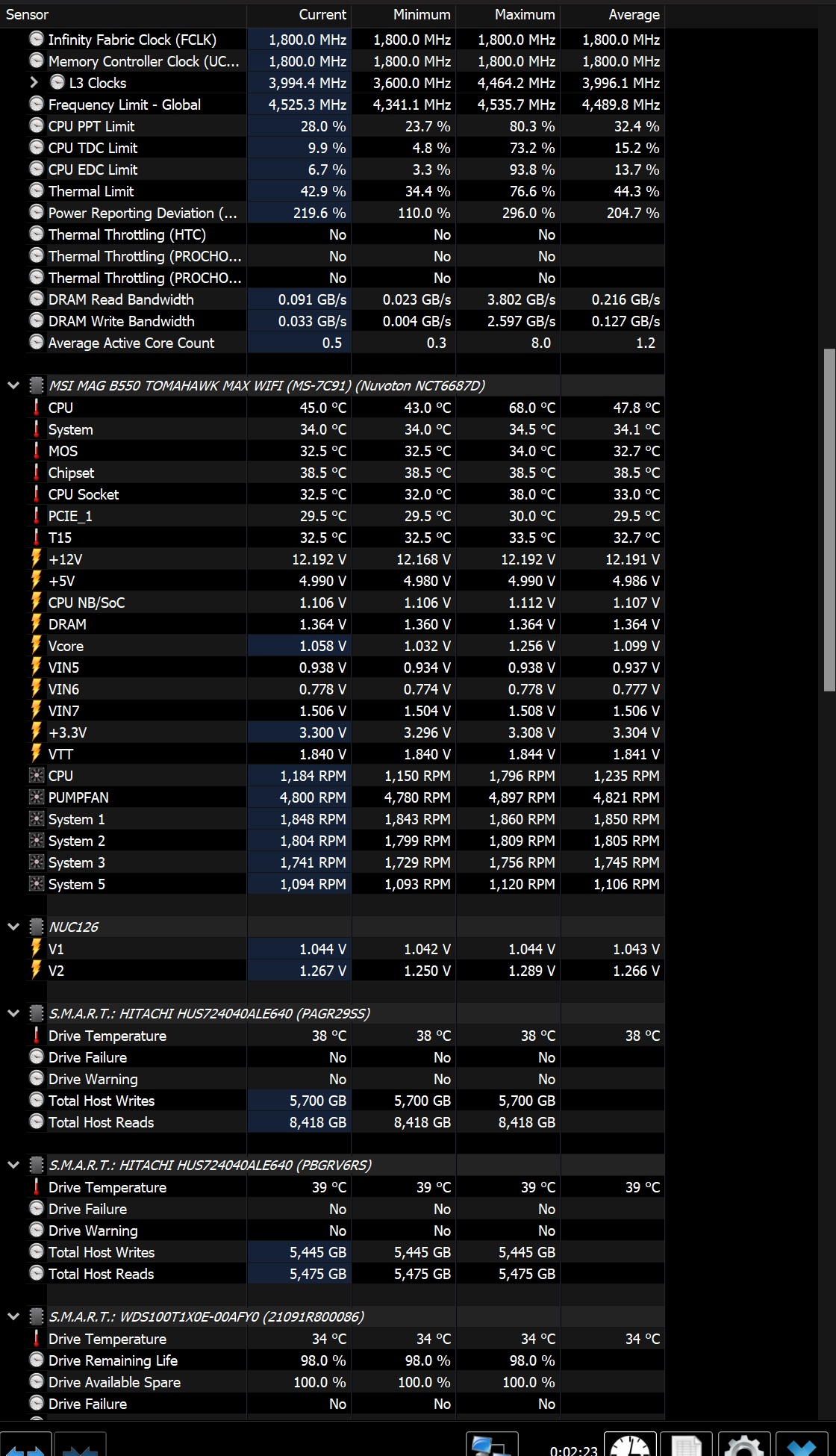Select the V1 row under NUC126
The width and height of the screenshot is (836, 1456).
[332, 949]
